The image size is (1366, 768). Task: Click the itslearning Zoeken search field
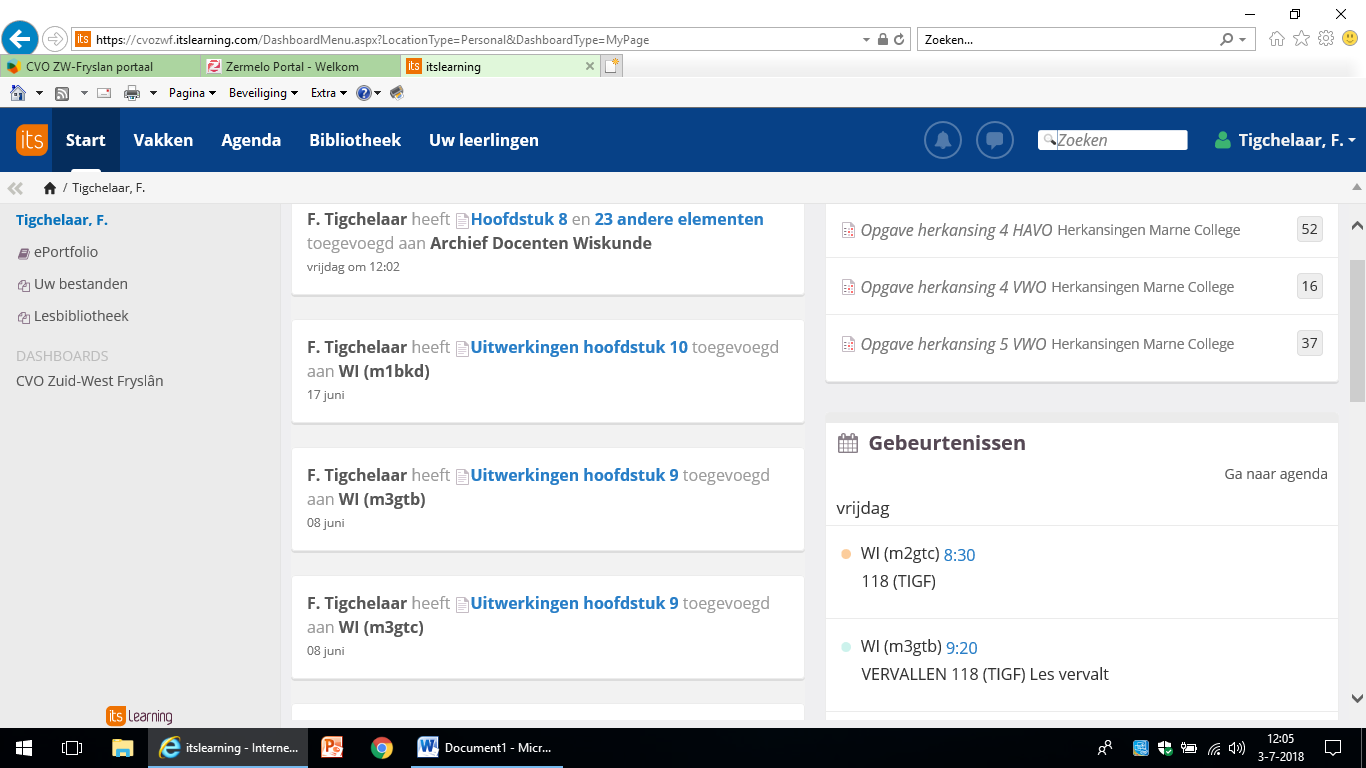click(1120, 140)
